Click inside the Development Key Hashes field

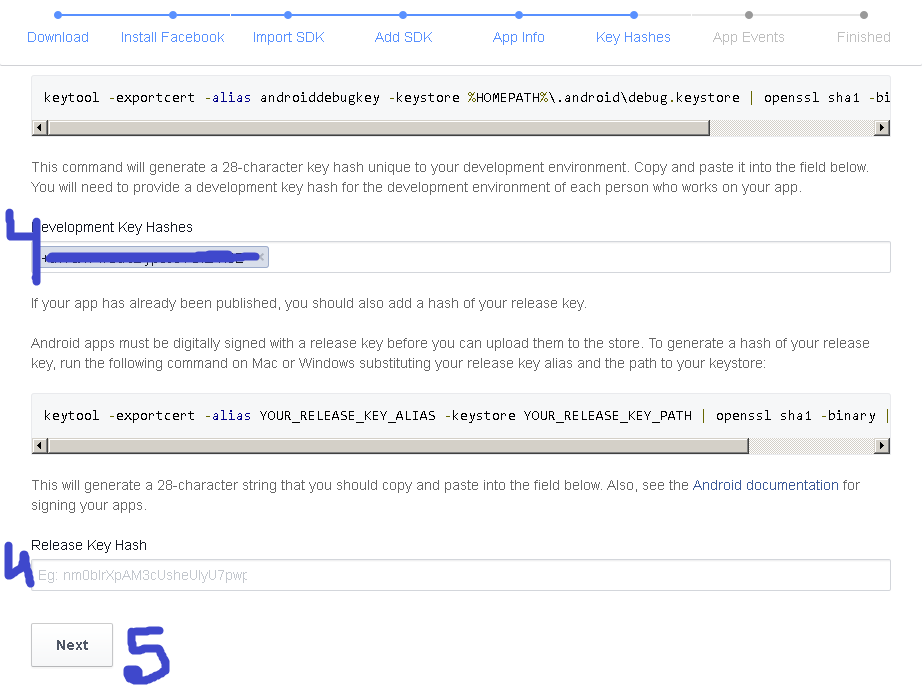[x=500, y=256]
